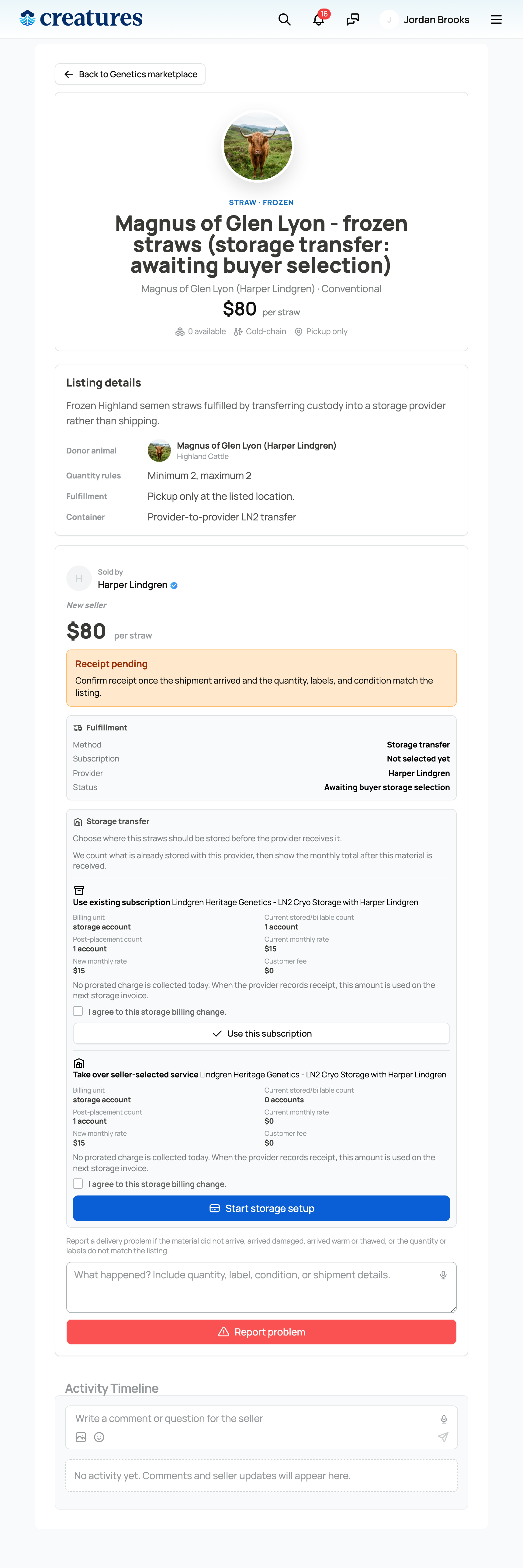This screenshot has height=1568, width=523.
Task: Open emoji picker in comment box
Action: coord(99,1437)
